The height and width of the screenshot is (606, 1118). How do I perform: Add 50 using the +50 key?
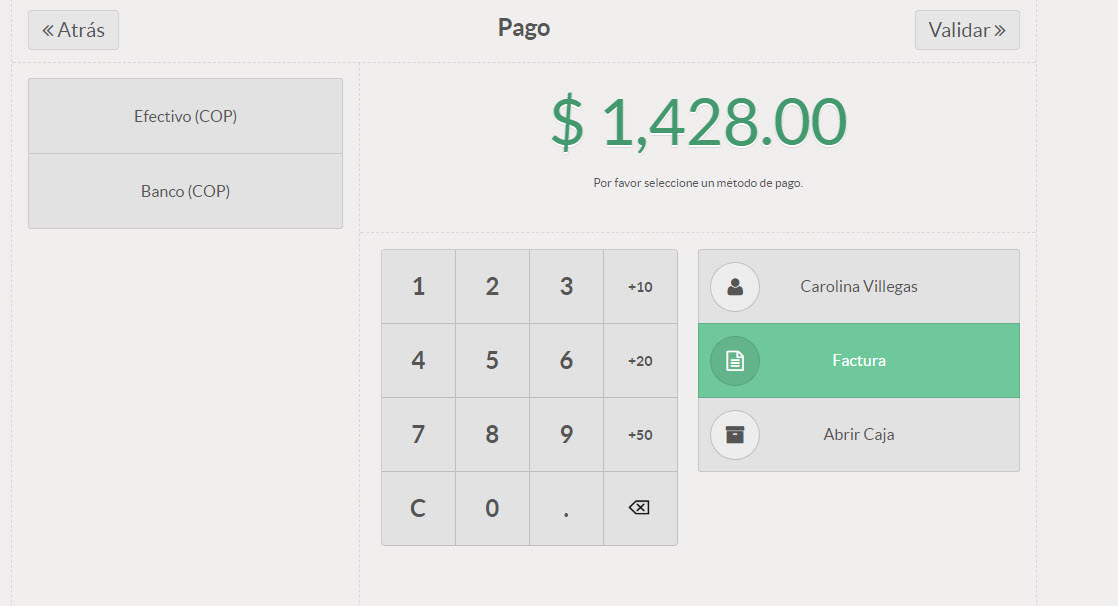point(640,435)
